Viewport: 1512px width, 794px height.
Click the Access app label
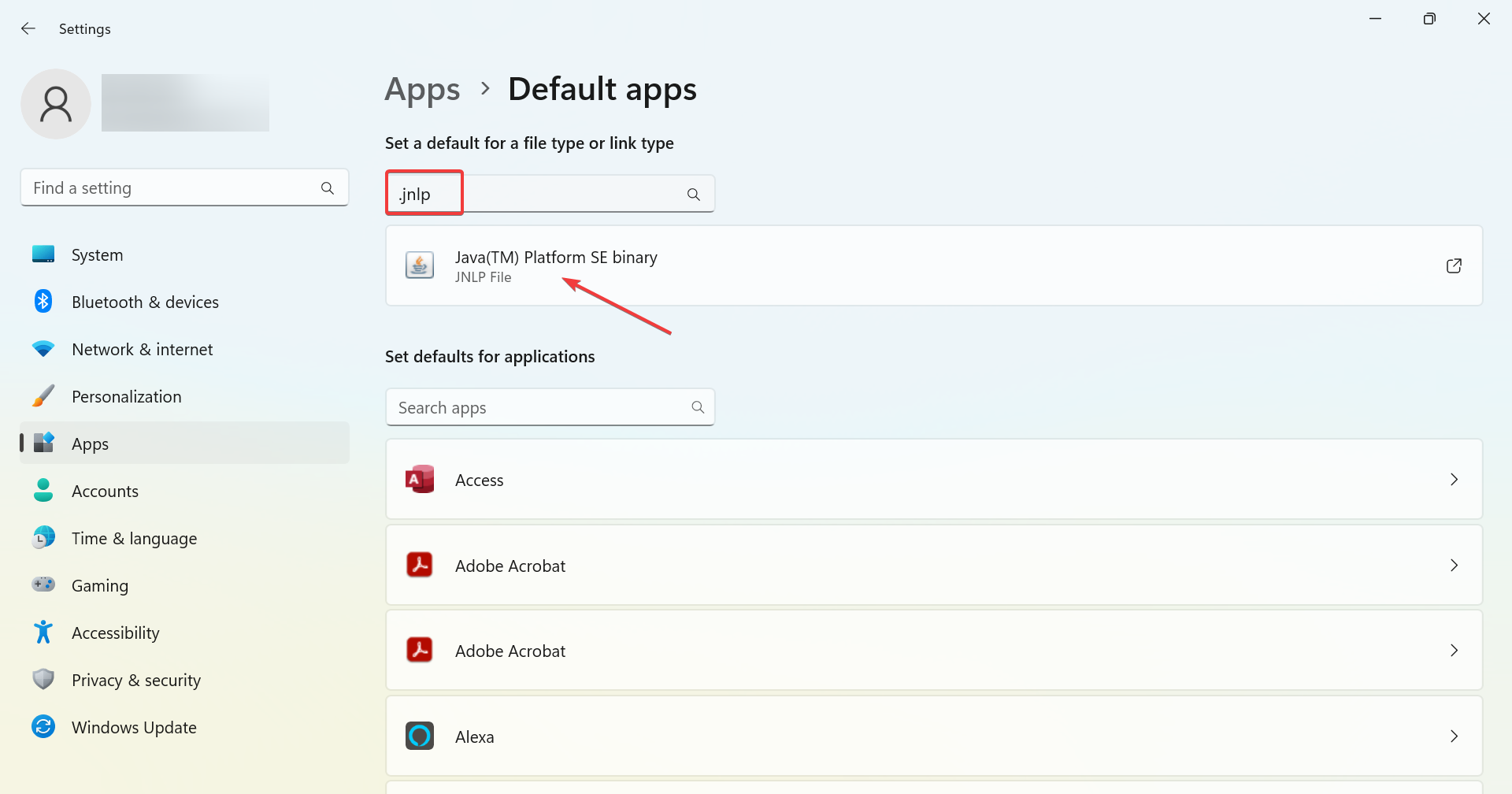click(x=479, y=480)
